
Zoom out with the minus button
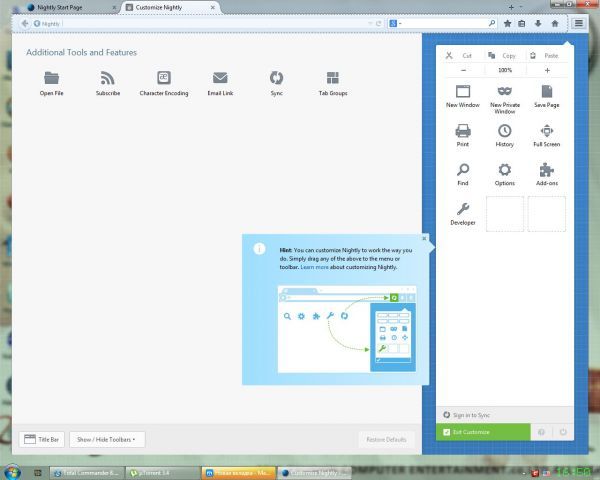[463, 70]
